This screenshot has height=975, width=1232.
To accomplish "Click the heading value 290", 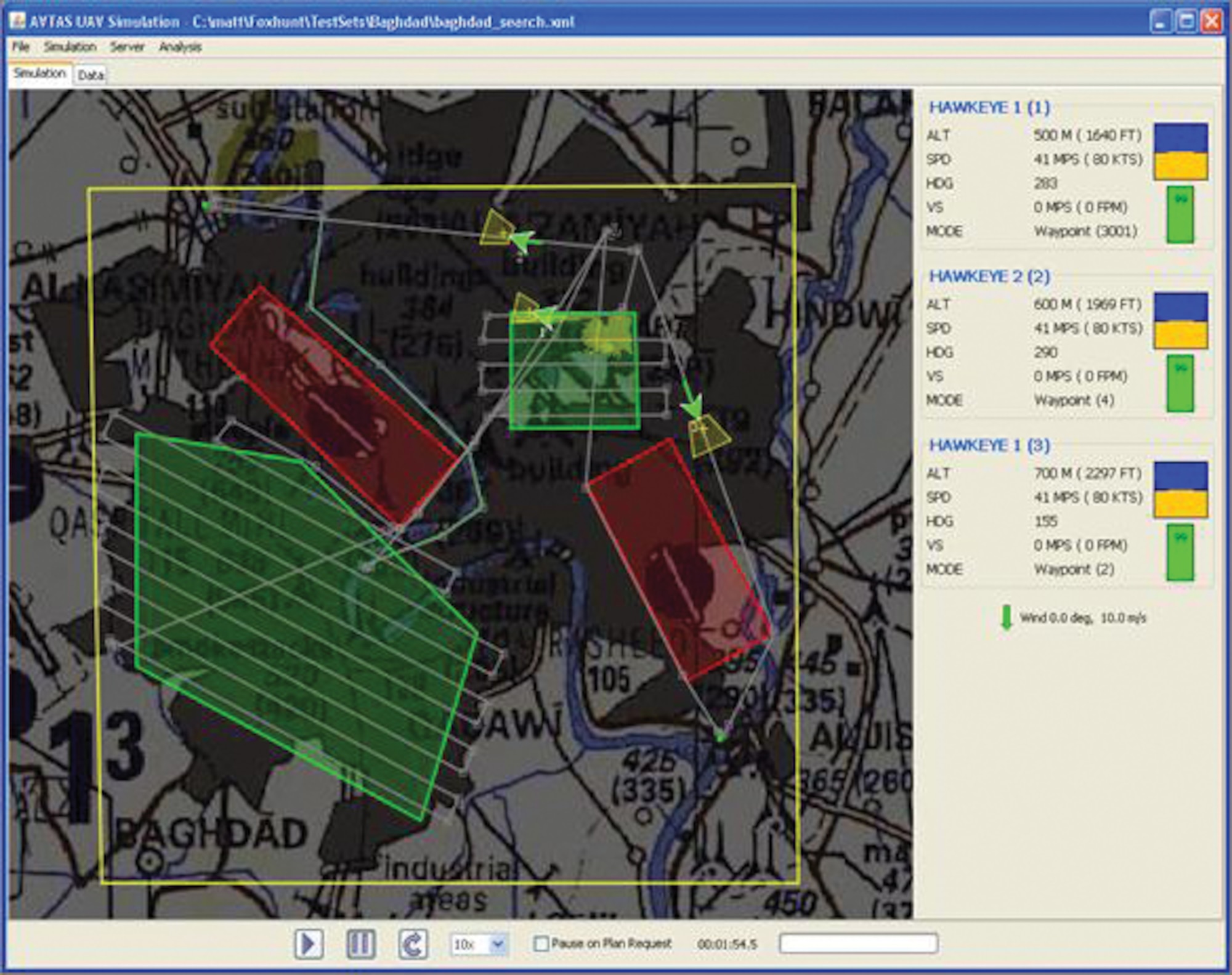I will pos(1045,352).
